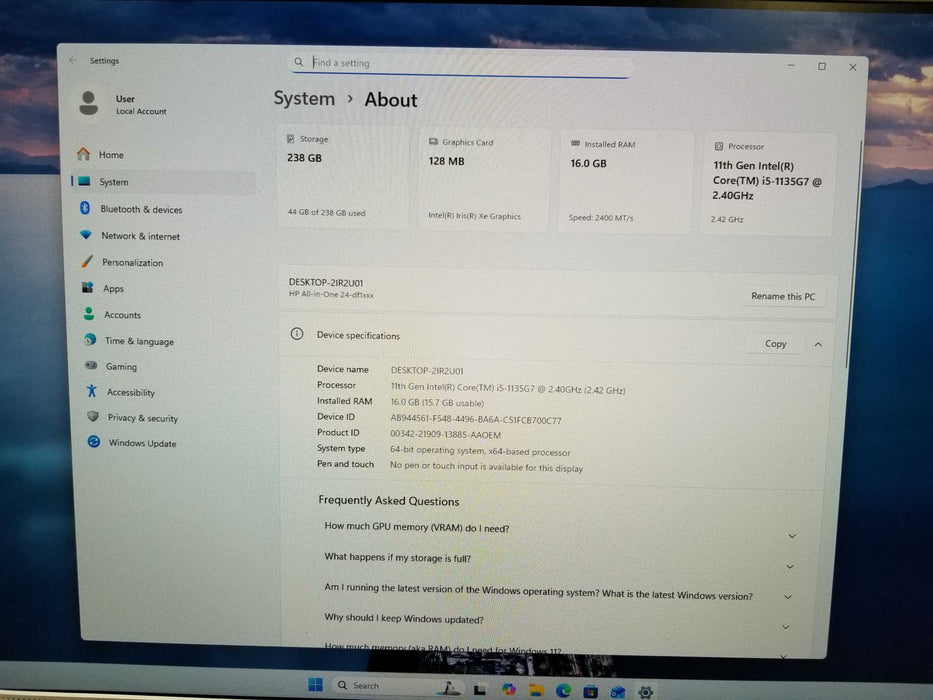This screenshot has width=933, height=700.
Task: Open the Processor info card
Action: pyautogui.click(x=768, y=184)
